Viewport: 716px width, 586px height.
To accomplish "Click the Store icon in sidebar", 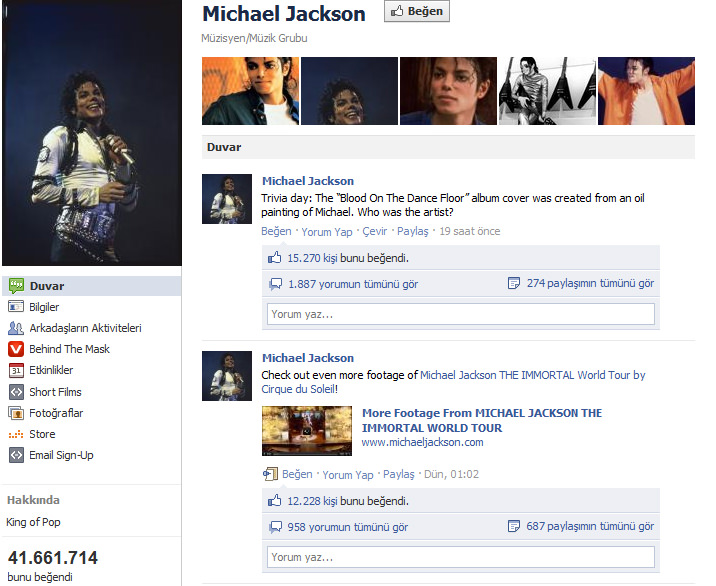I will 16,434.
